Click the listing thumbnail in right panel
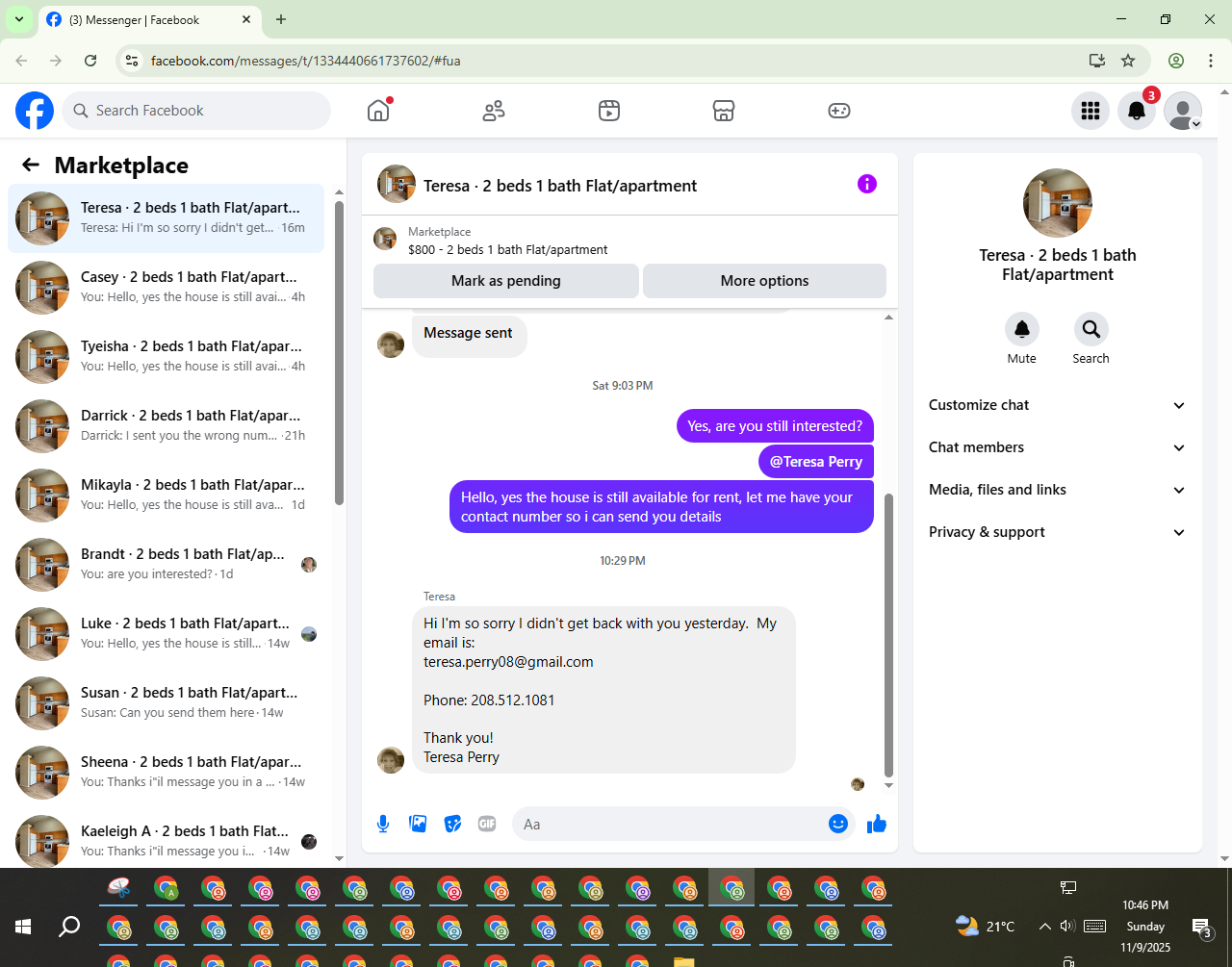This screenshot has height=967, width=1232. tap(1058, 203)
